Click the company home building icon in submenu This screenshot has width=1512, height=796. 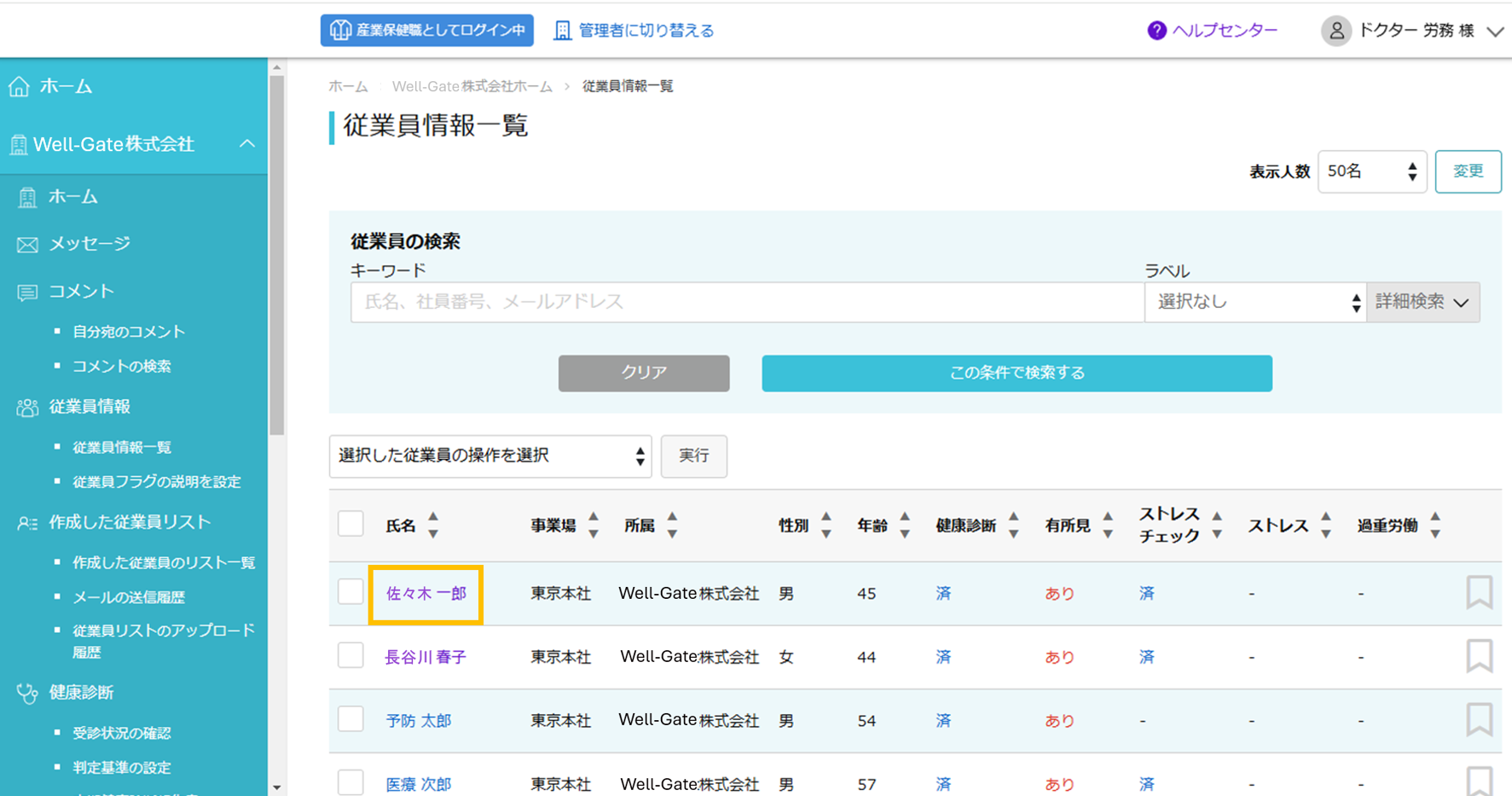27,197
